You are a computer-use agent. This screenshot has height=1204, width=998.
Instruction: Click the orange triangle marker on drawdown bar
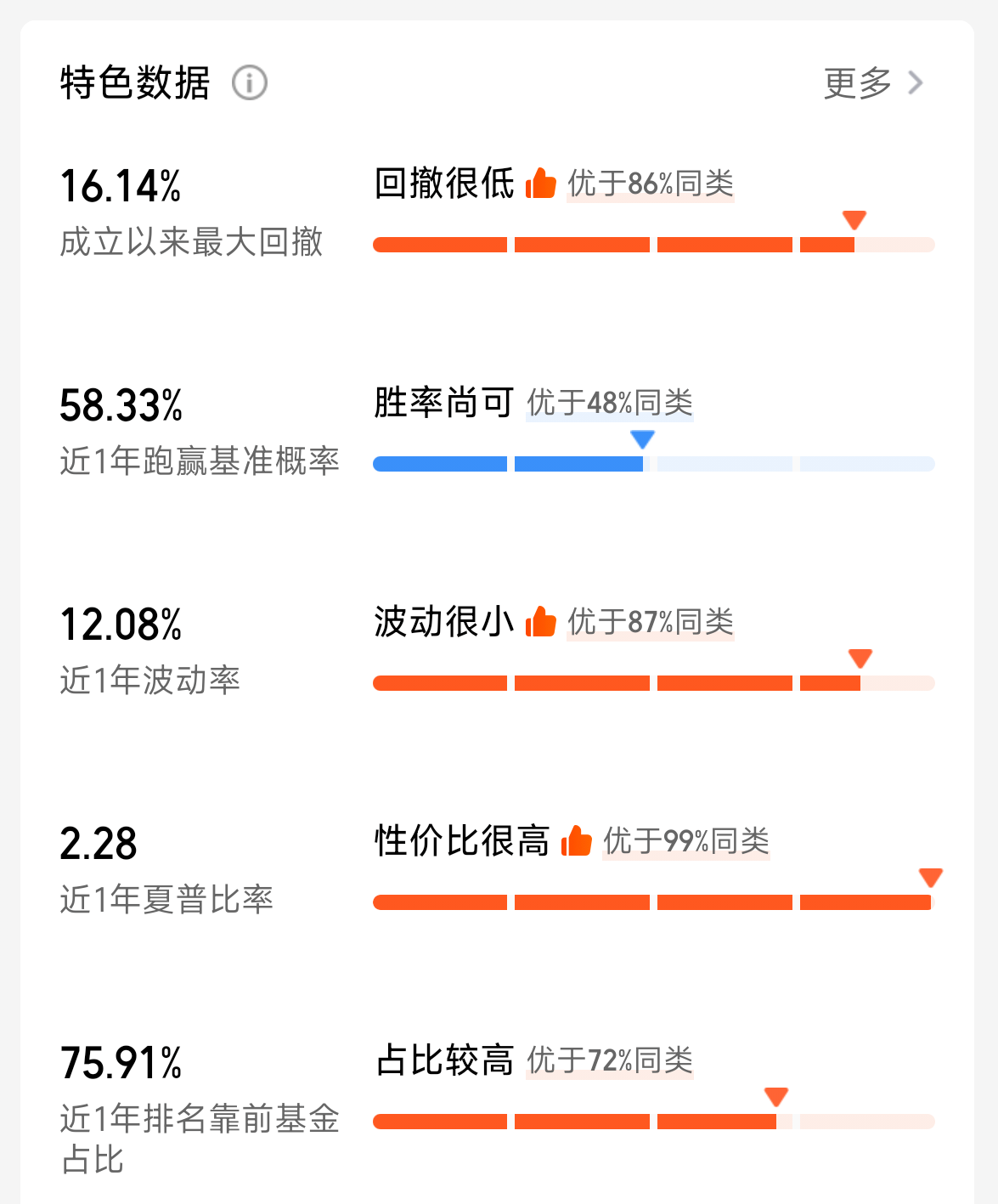tap(854, 220)
